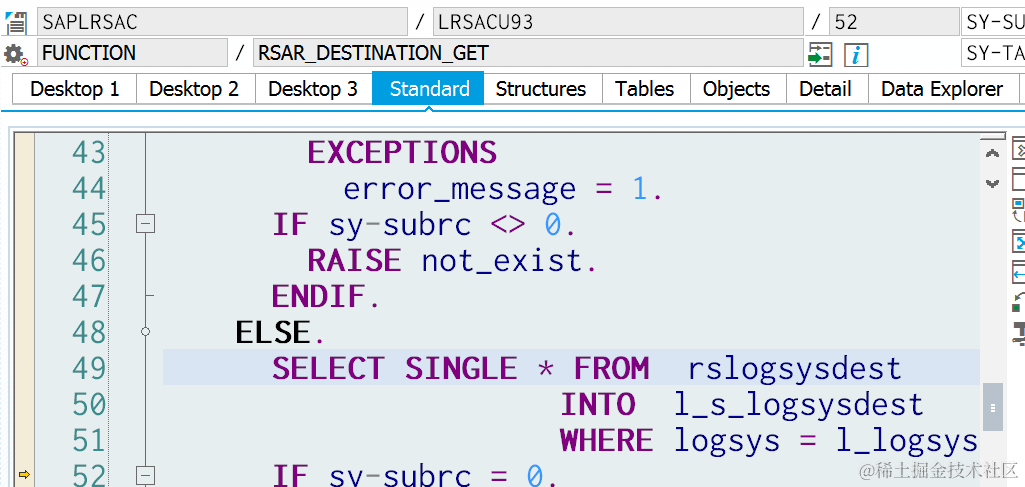Image resolution: width=1025 pixels, height=487 pixels.
Task: Click not_exist on line 46
Action: 501,261
